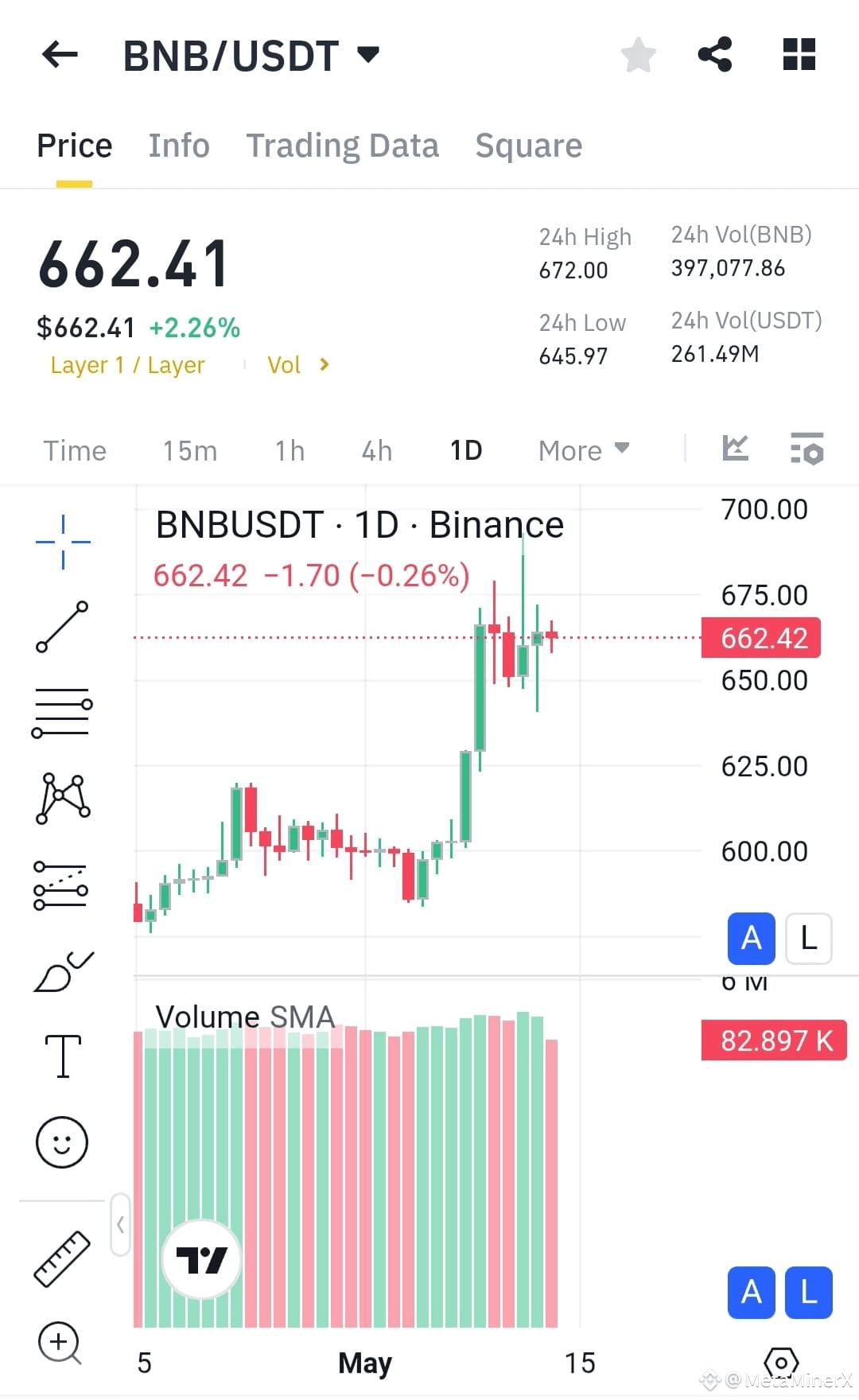Add BNB/USDT to favorites with star
Image resolution: width=859 pixels, height=1400 pixels.
pyautogui.click(x=638, y=55)
